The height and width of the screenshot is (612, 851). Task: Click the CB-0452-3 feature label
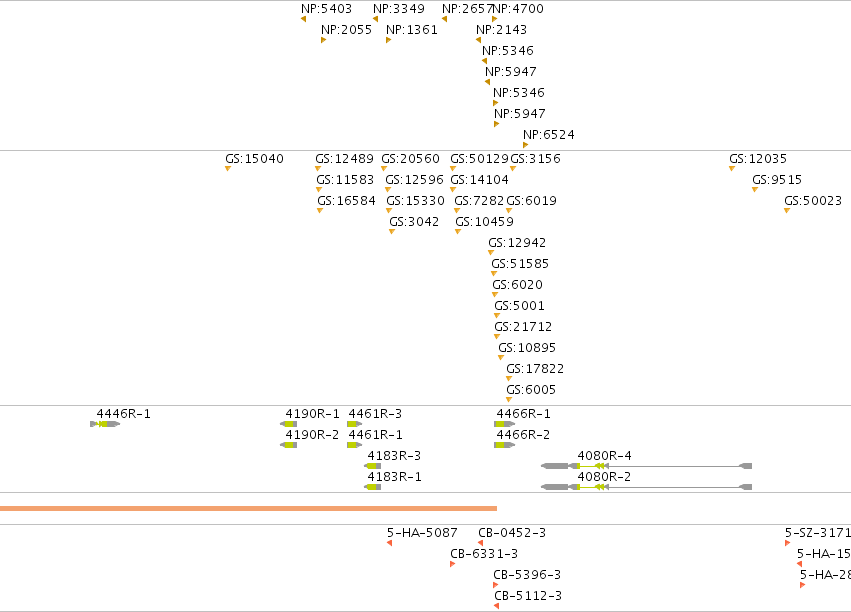coord(512,533)
